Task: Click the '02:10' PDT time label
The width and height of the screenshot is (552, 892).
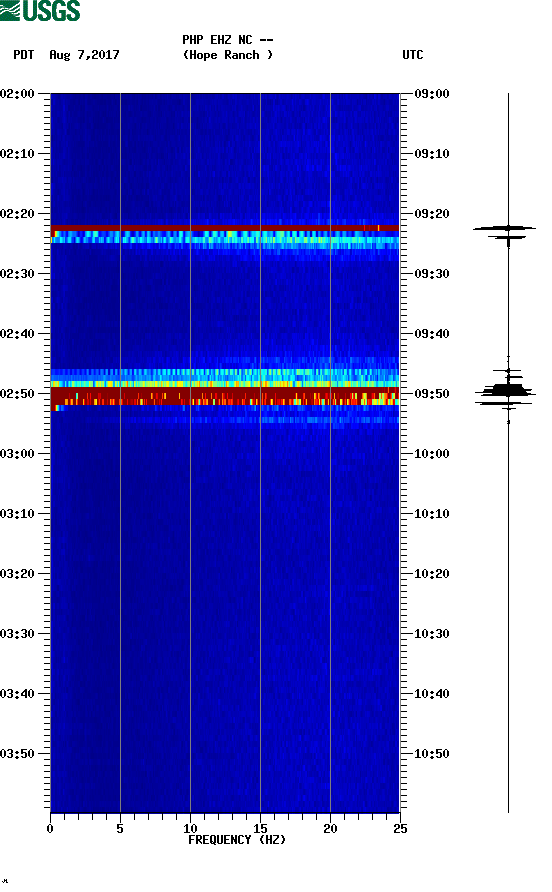Action: coord(18,154)
